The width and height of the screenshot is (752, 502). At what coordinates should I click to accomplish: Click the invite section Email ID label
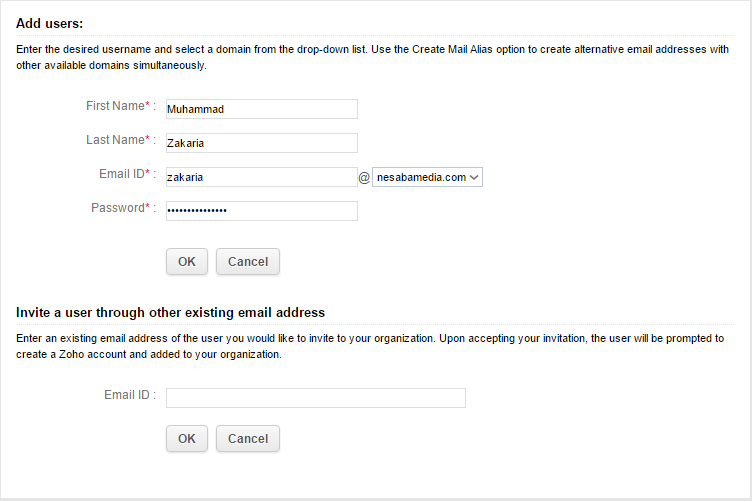point(129,395)
